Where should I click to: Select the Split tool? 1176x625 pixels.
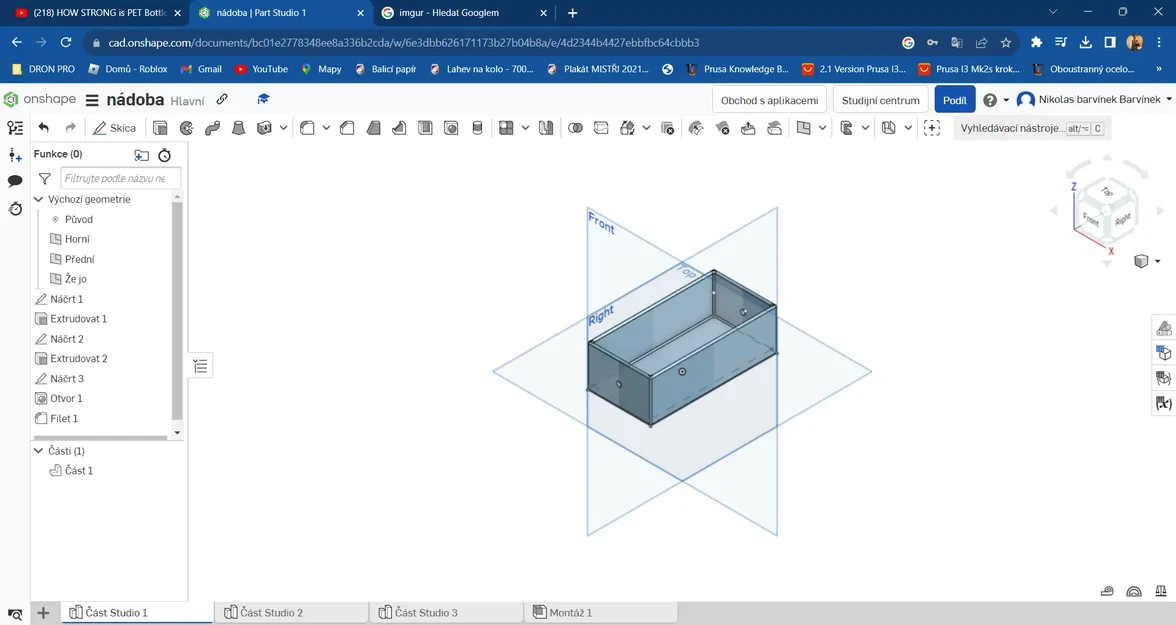(601, 128)
